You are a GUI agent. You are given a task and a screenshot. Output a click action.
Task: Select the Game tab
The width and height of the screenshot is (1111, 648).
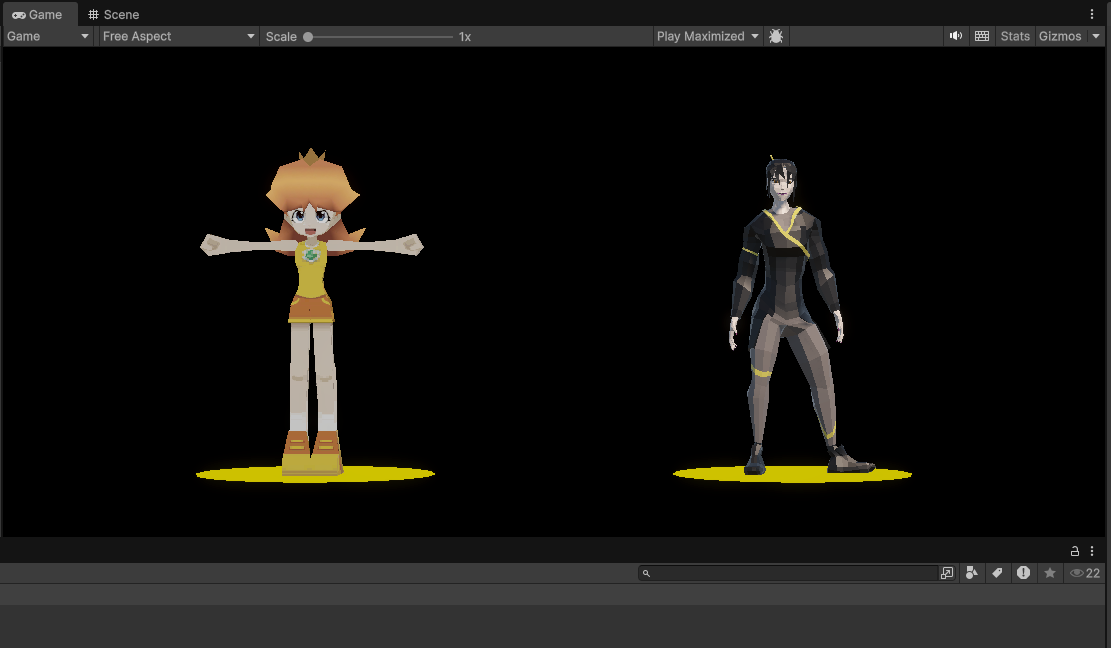pos(38,14)
